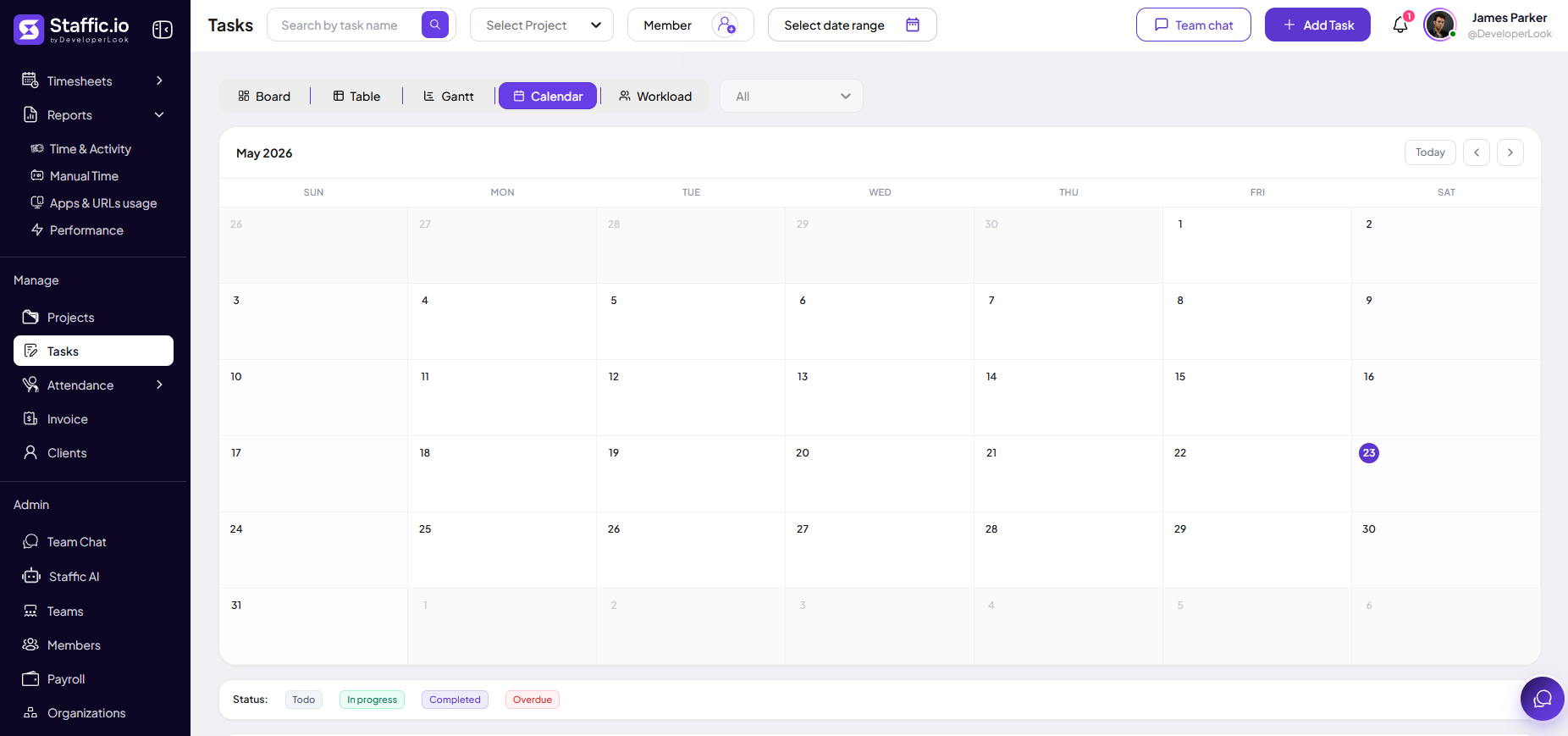Click the May 2026 month title

[x=264, y=152]
